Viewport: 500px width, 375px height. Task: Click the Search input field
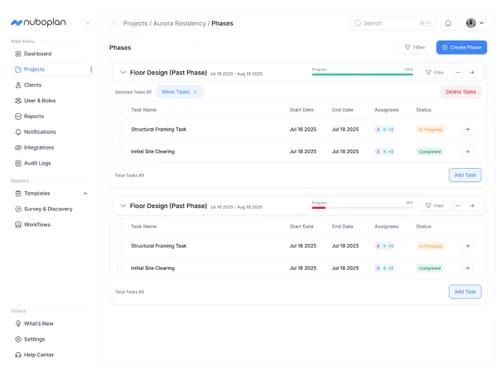(393, 23)
